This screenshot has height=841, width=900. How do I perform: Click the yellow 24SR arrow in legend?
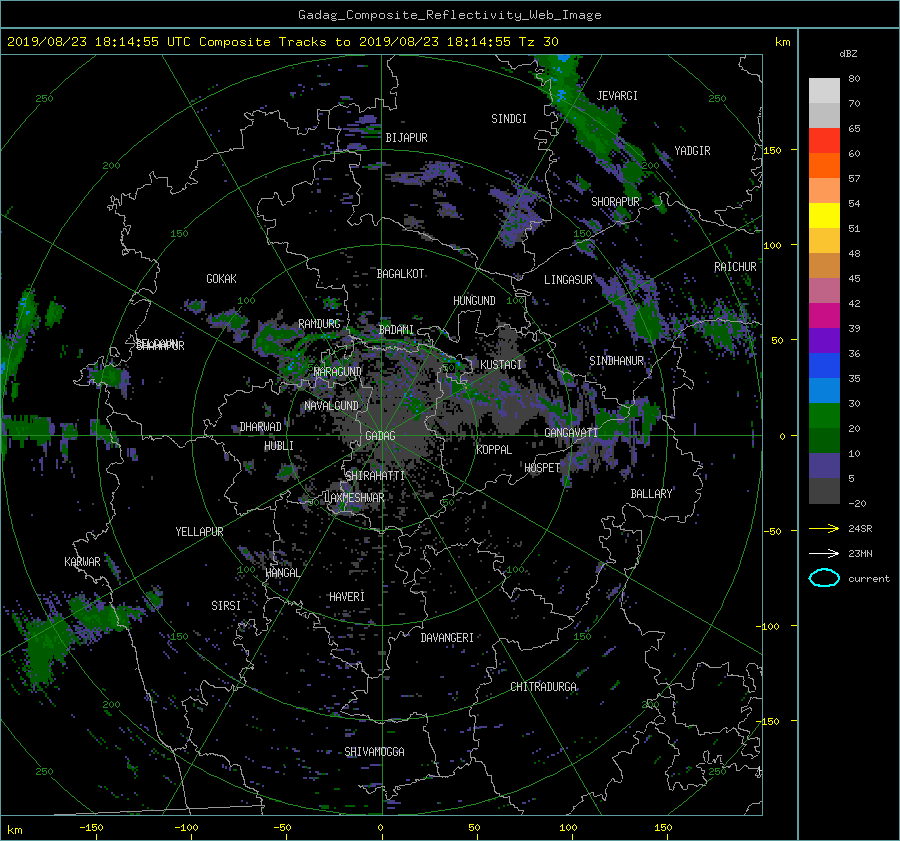tap(824, 528)
